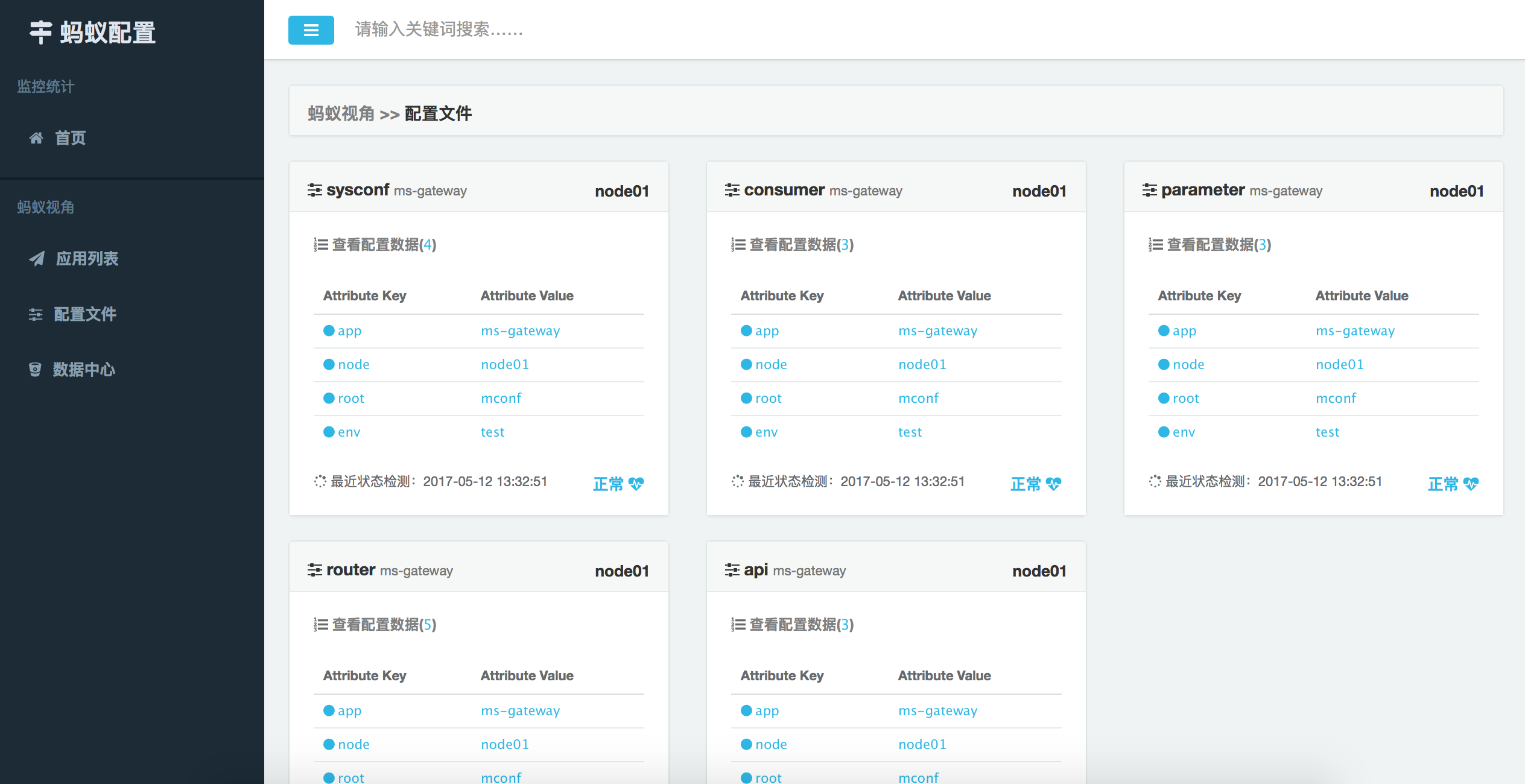This screenshot has width=1525, height=784.
Task: Click heartbeat status icon on parameter card
Action: [x=1471, y=484]
